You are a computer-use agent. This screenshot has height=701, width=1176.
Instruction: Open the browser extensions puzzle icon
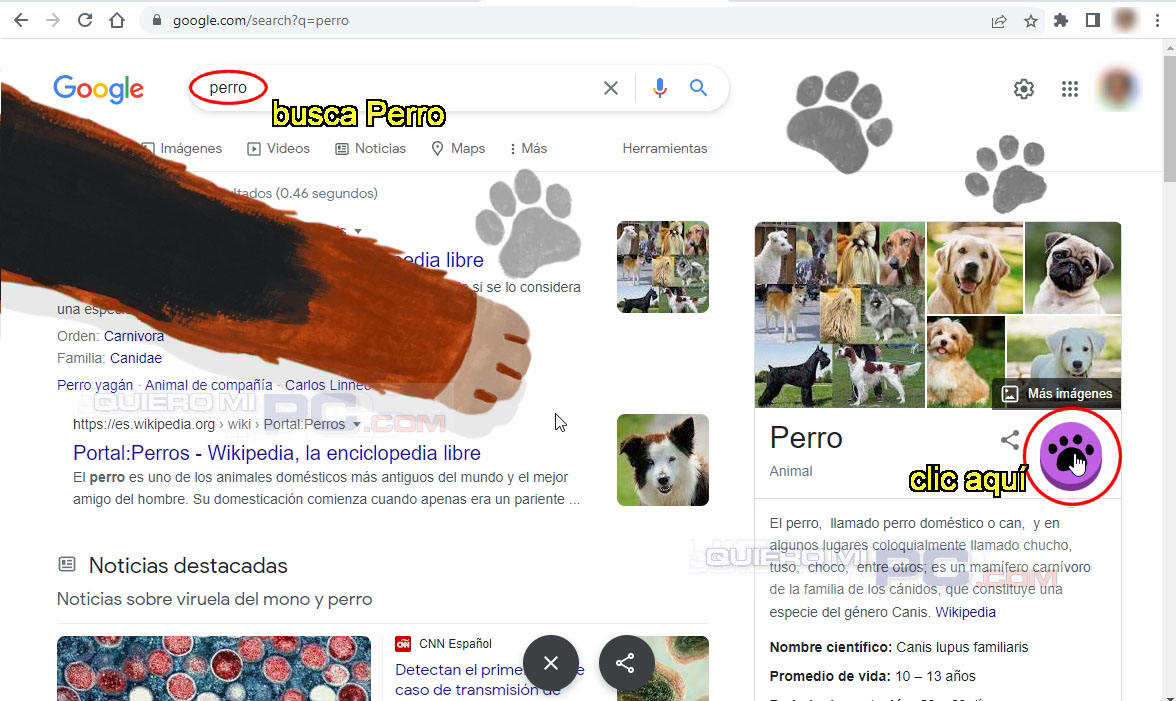[1061, 20]
